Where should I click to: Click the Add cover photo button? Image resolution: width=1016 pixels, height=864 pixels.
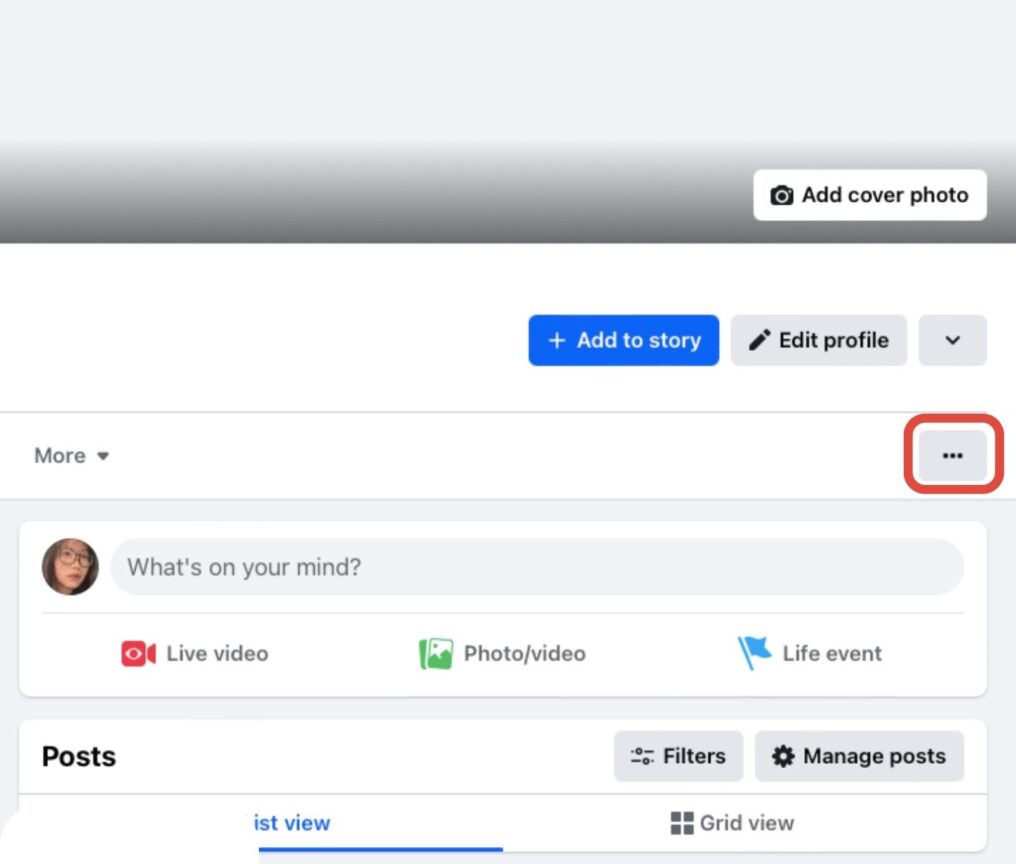point(868,195)
